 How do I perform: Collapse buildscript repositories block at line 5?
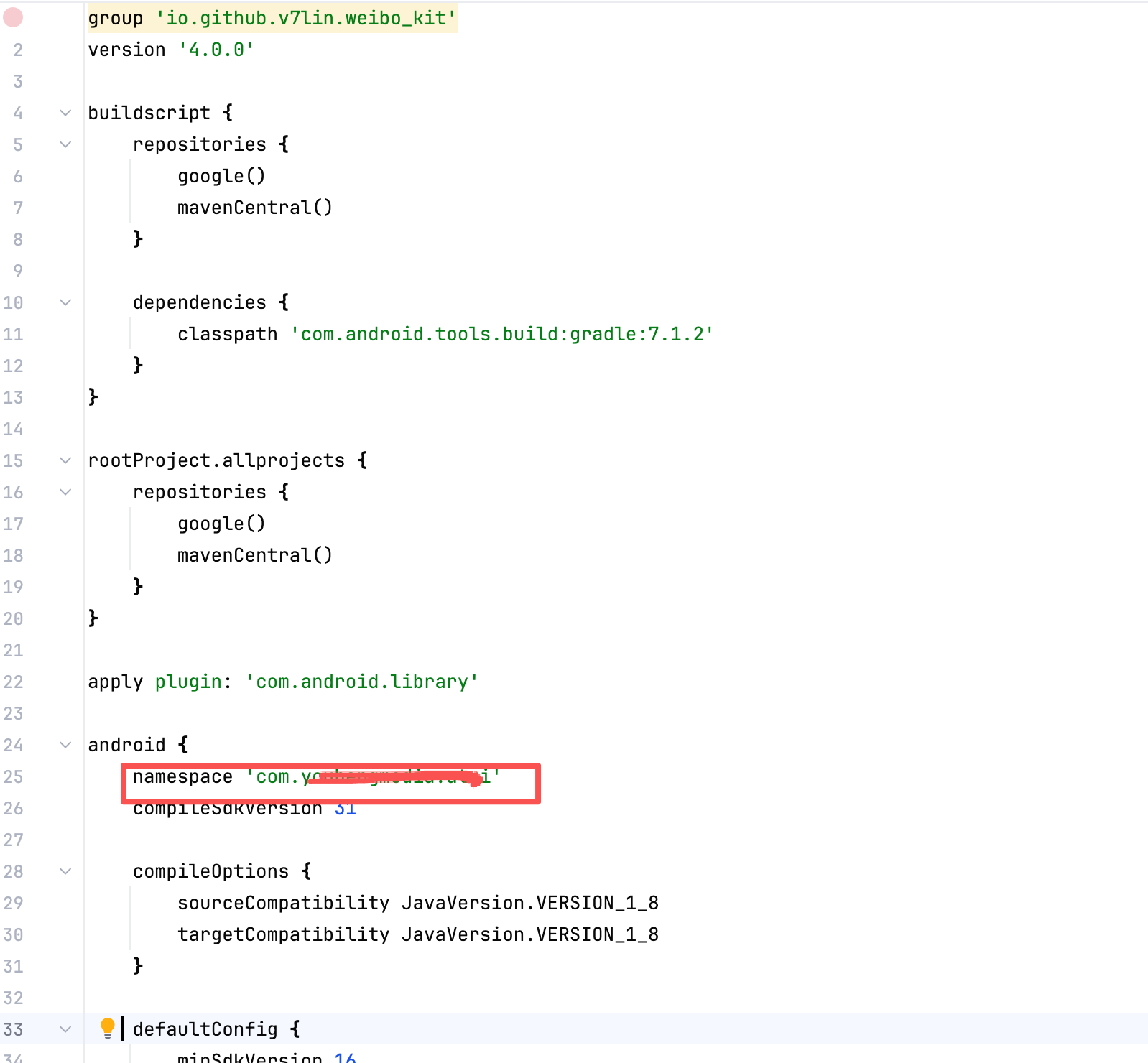pos(65,144)
